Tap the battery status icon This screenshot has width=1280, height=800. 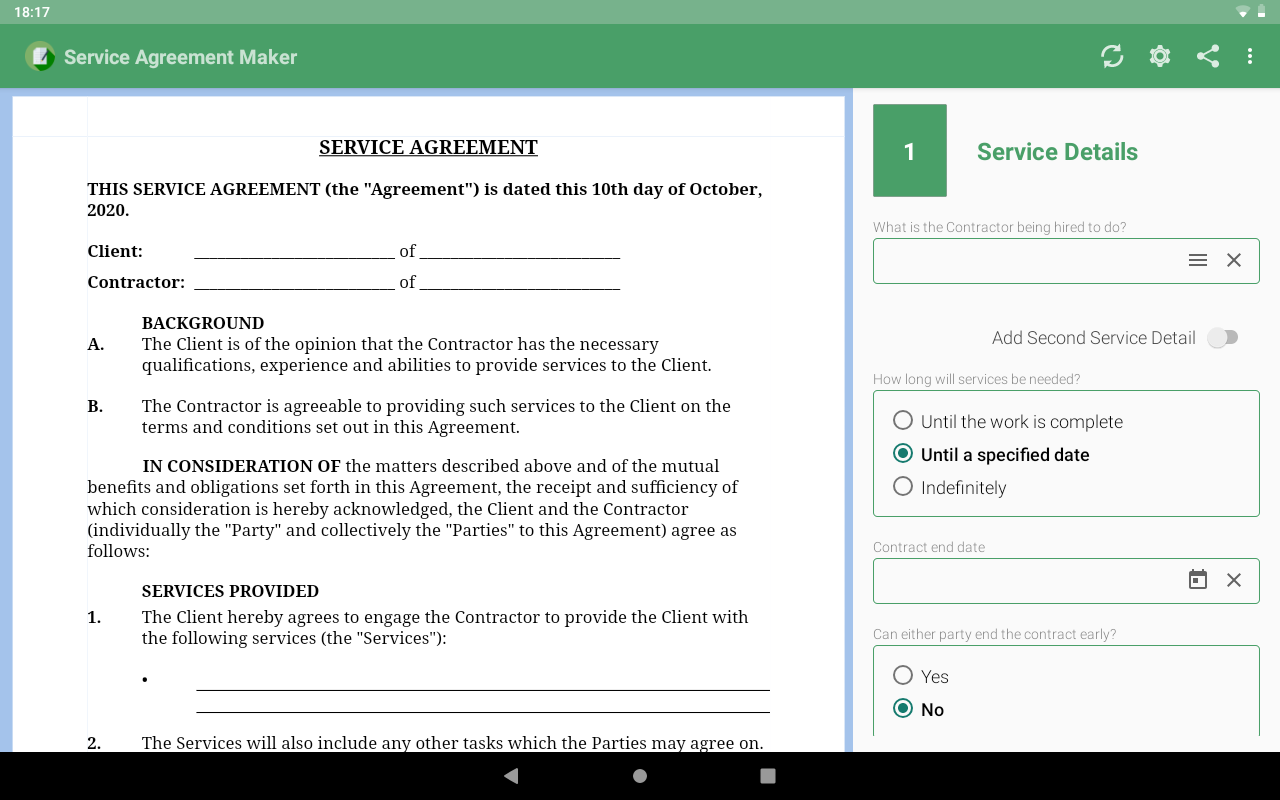click(1261, 12)
